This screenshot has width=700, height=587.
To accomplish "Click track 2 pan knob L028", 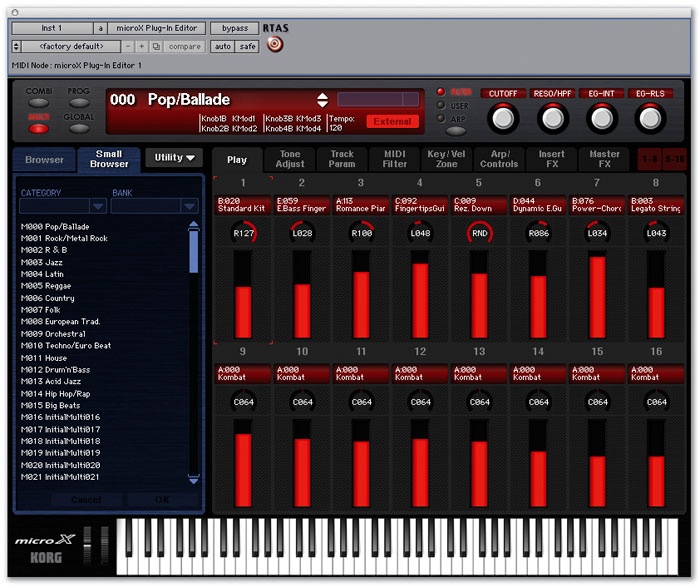I will click(302, 233).
